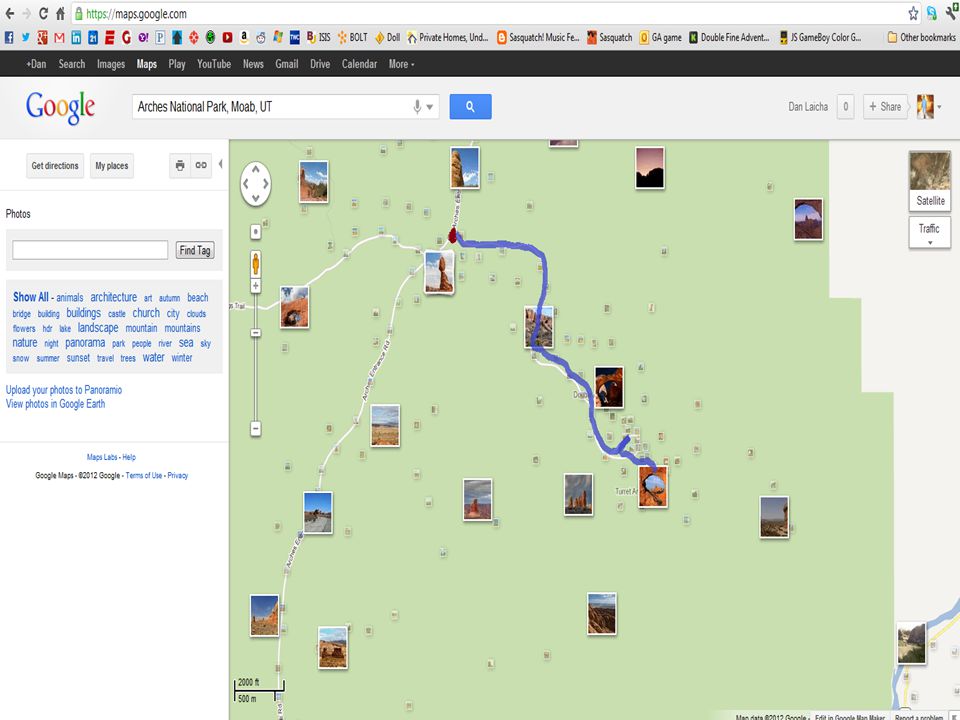Viewport: 960px width, 720px height.
Task: Open the Gmail bookmark icon
Action: 59,37
